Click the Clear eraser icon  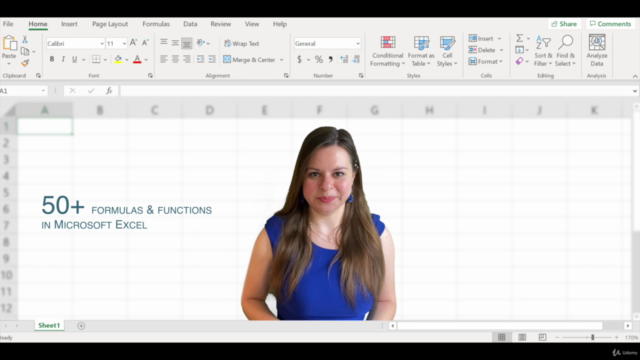pyautogui.click(x=519, y=61)
